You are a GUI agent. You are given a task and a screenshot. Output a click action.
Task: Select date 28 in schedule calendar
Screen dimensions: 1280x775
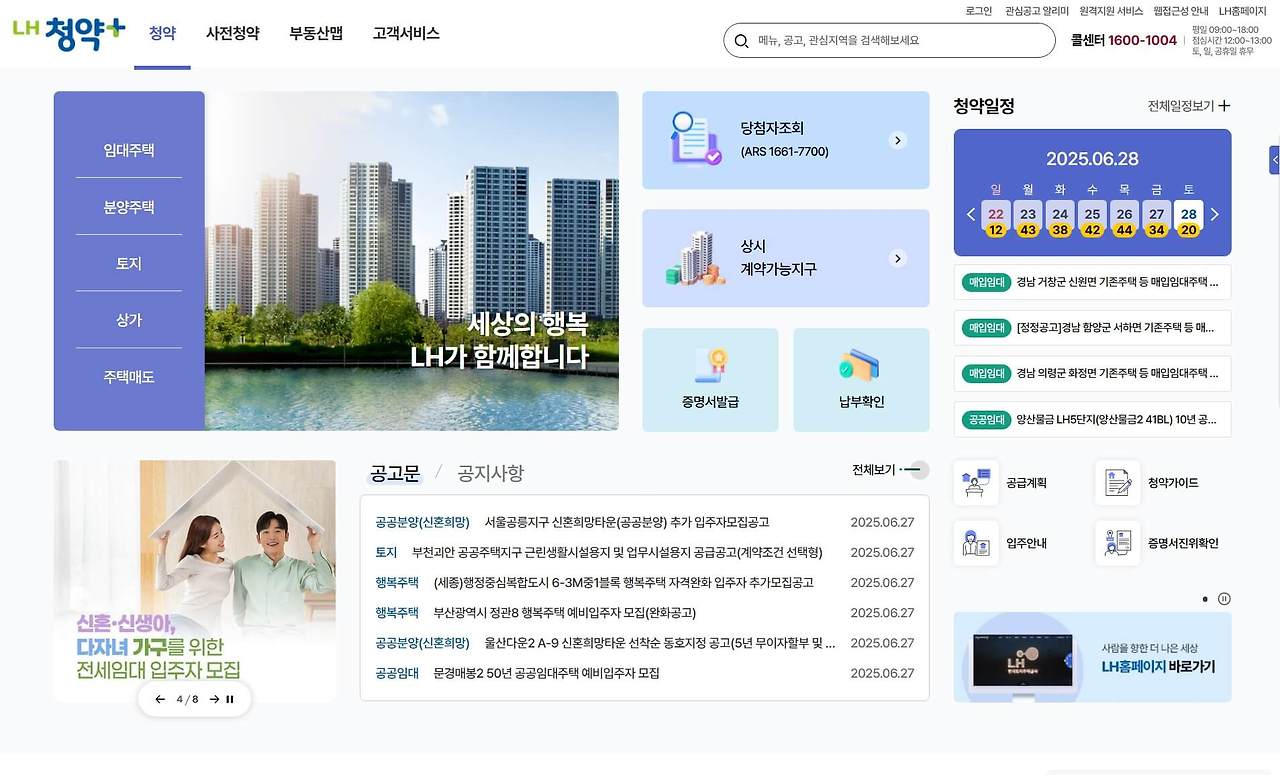click(1188, 220)
